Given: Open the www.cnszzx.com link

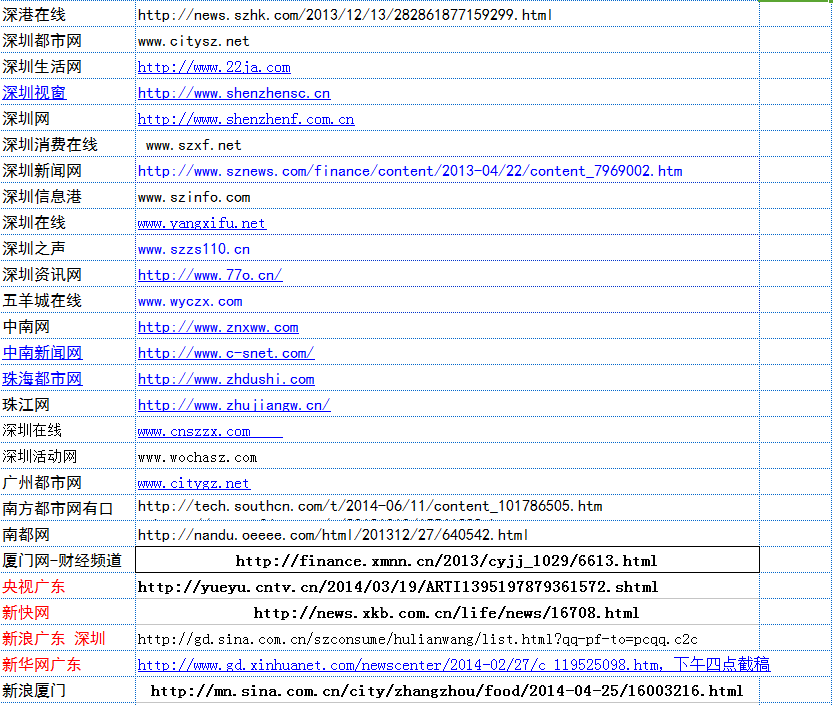Looking at the screenshot, I should click(x=210, y=432).
